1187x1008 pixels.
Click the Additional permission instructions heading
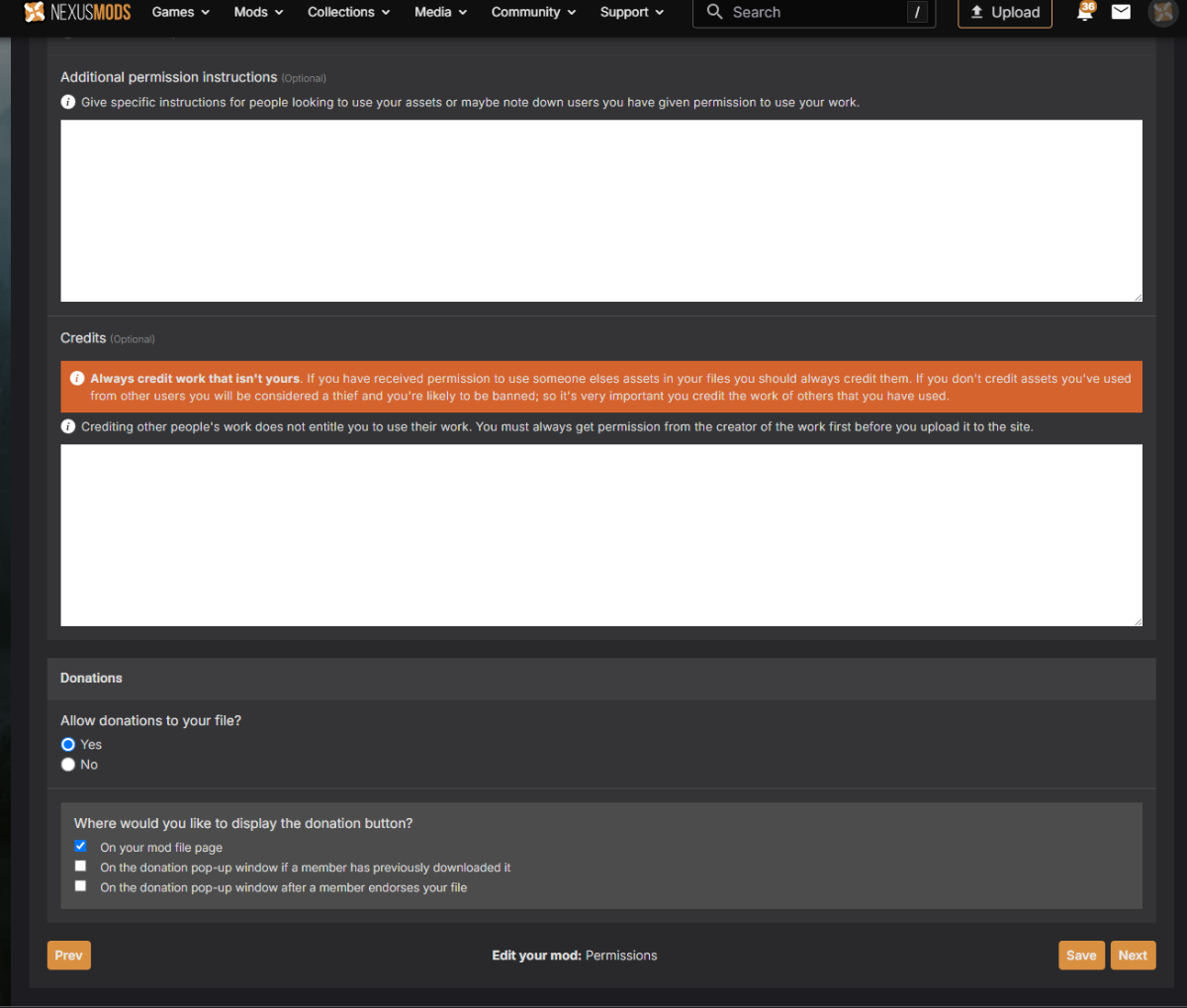click(193, 77)
